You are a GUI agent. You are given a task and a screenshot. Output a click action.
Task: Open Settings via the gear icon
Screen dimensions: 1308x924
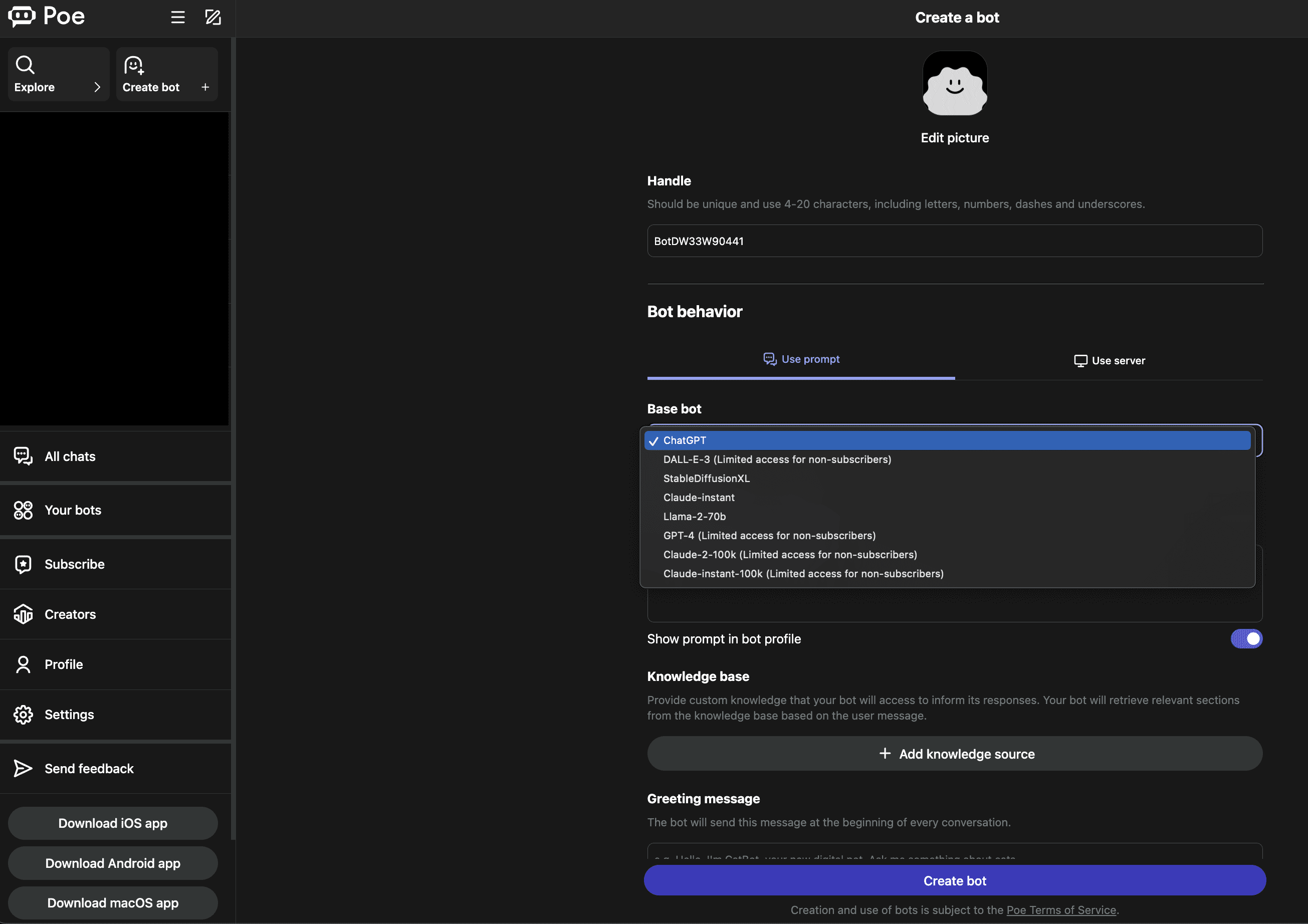[24, 715]
